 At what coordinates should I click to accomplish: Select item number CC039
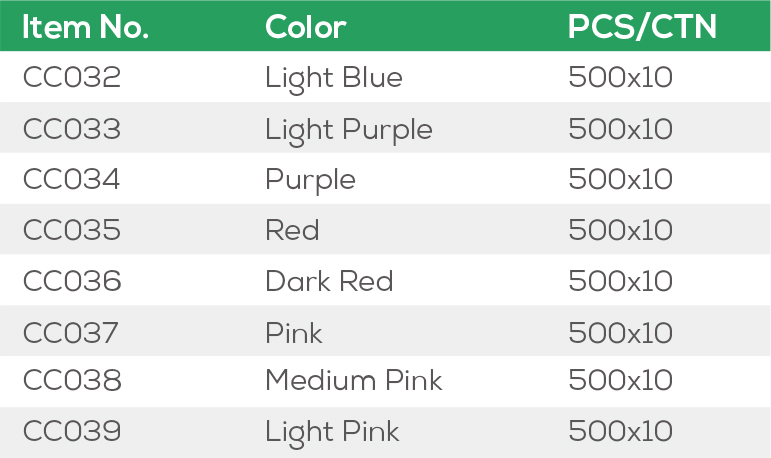[72, 432]
